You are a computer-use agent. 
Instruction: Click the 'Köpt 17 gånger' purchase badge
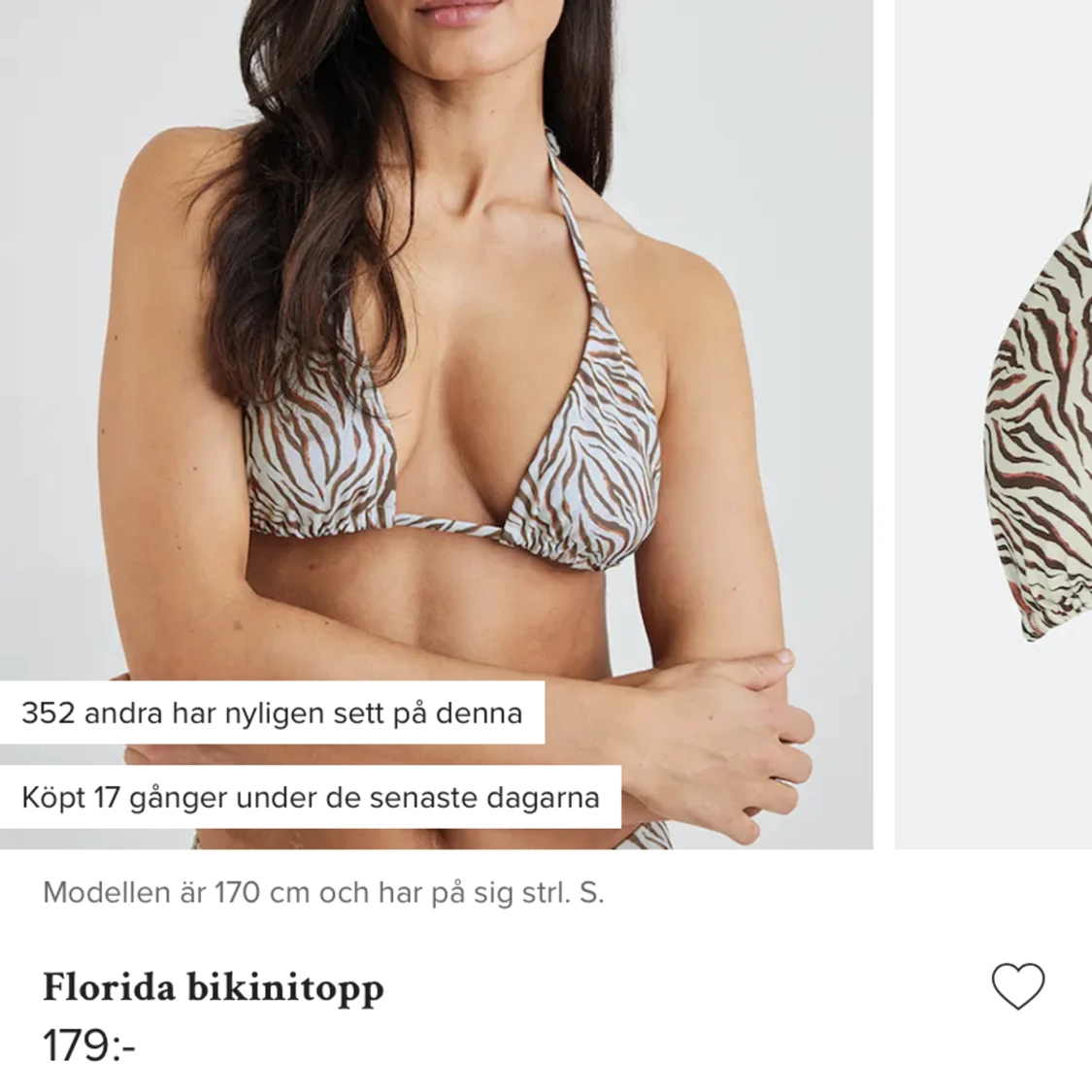coord(311,798)
